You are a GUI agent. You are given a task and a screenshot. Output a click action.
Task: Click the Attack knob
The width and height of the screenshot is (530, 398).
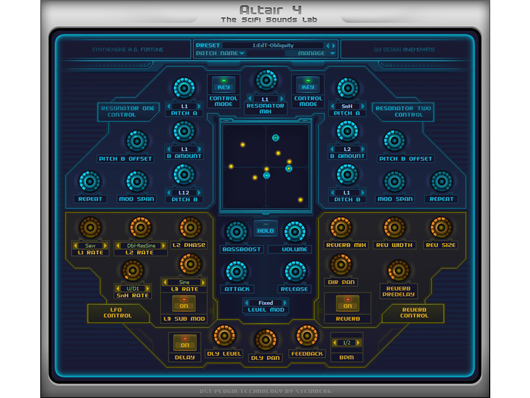pyautogui.click(x=237, y=272)
